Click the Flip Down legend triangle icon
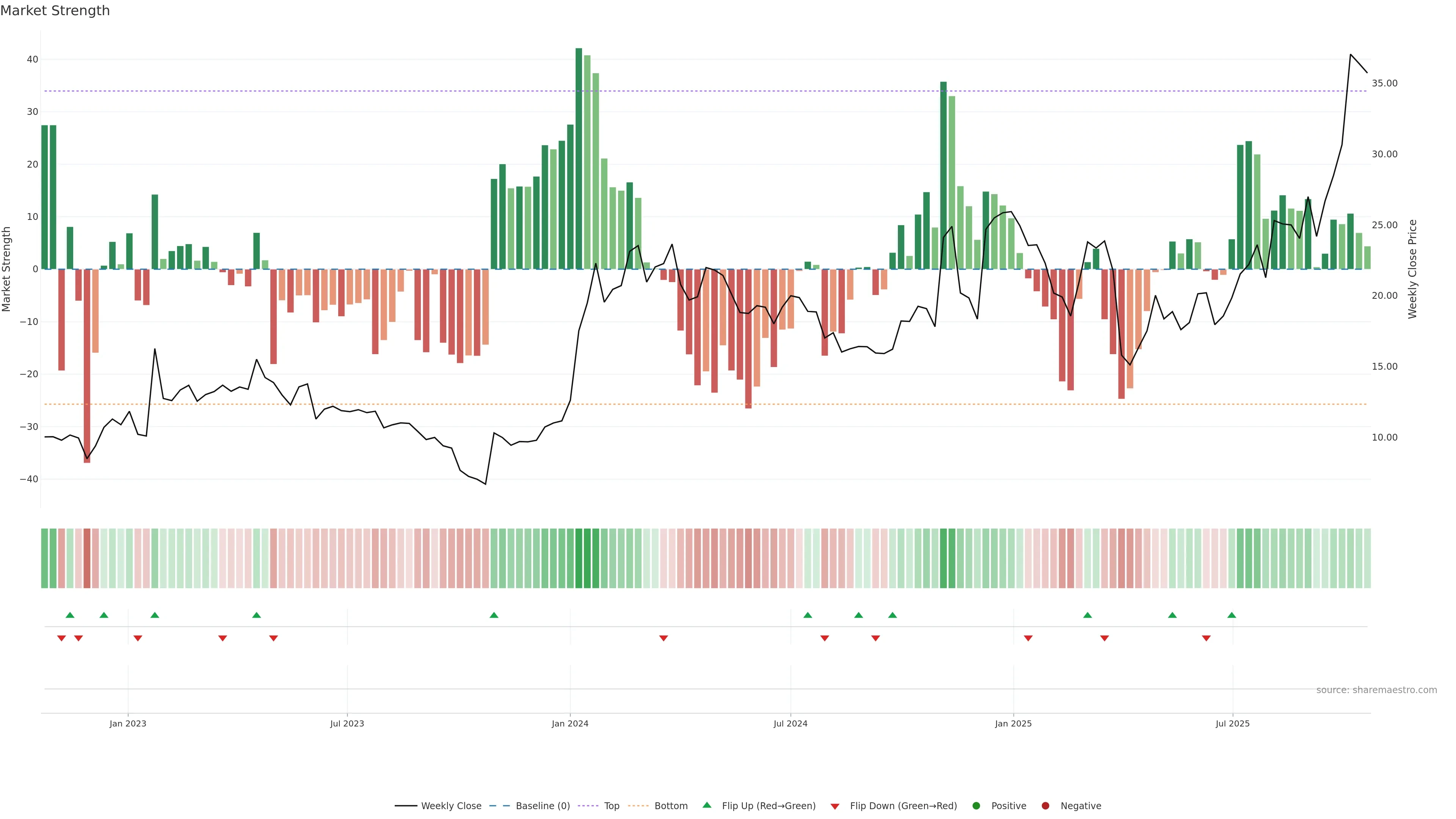The image size is (1456, 819). (x=834, y=806)
